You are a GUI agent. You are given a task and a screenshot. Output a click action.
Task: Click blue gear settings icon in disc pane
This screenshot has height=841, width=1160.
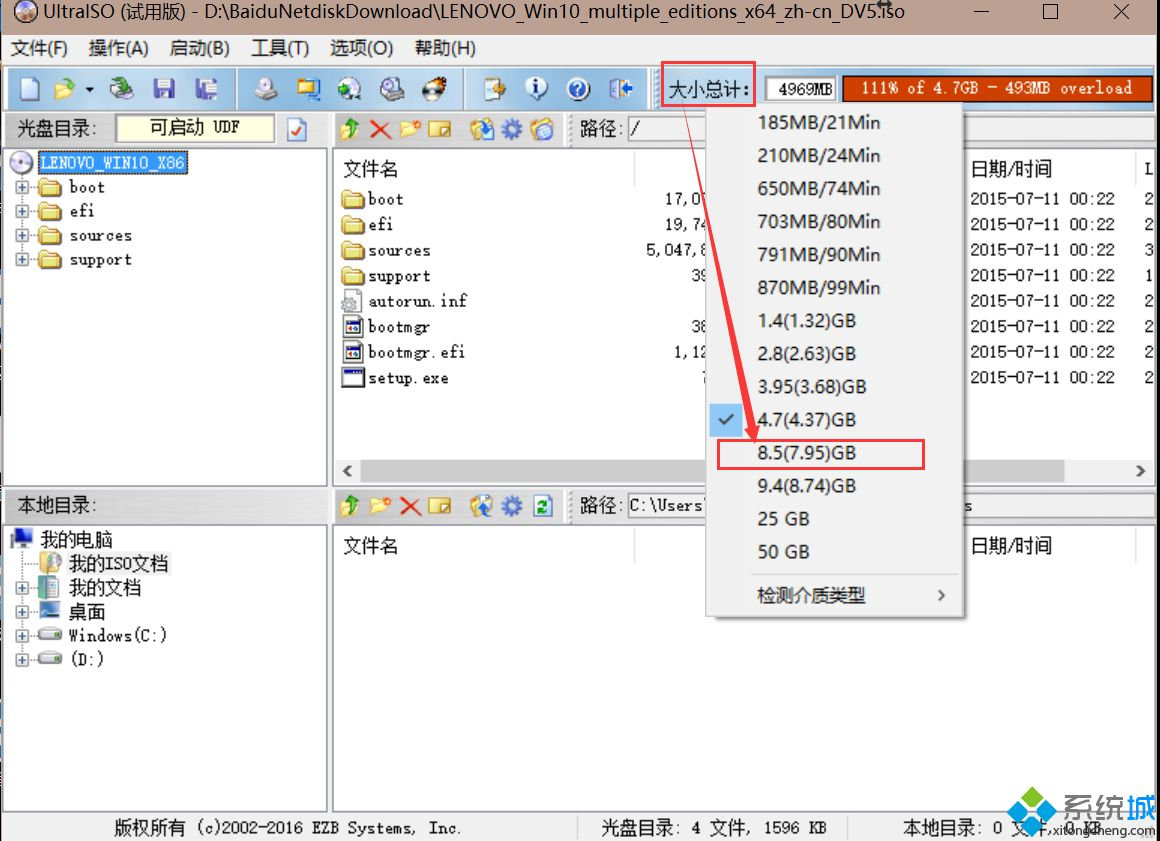[x=512, y=130]
